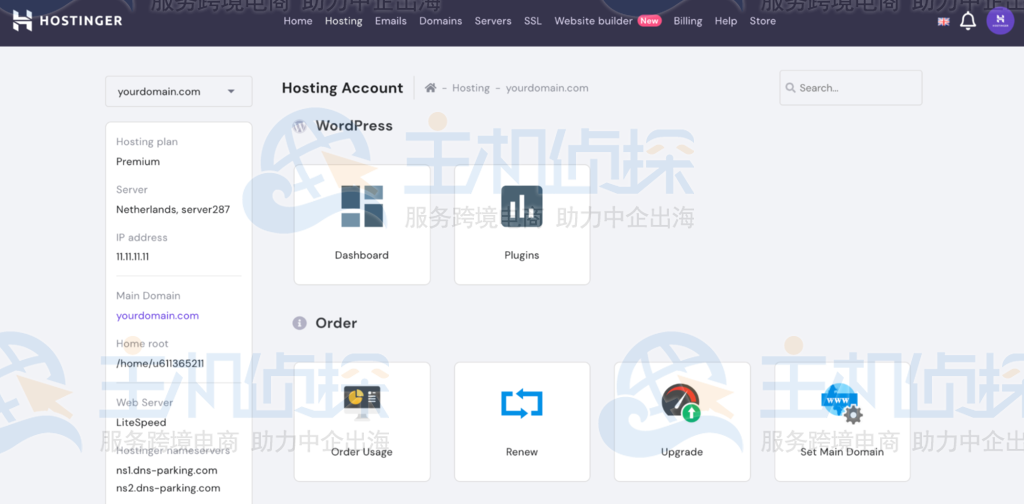Screen dimensions: 1024x504
Task: Click the Hosting breadcrumb link
Action: [470, 88]
